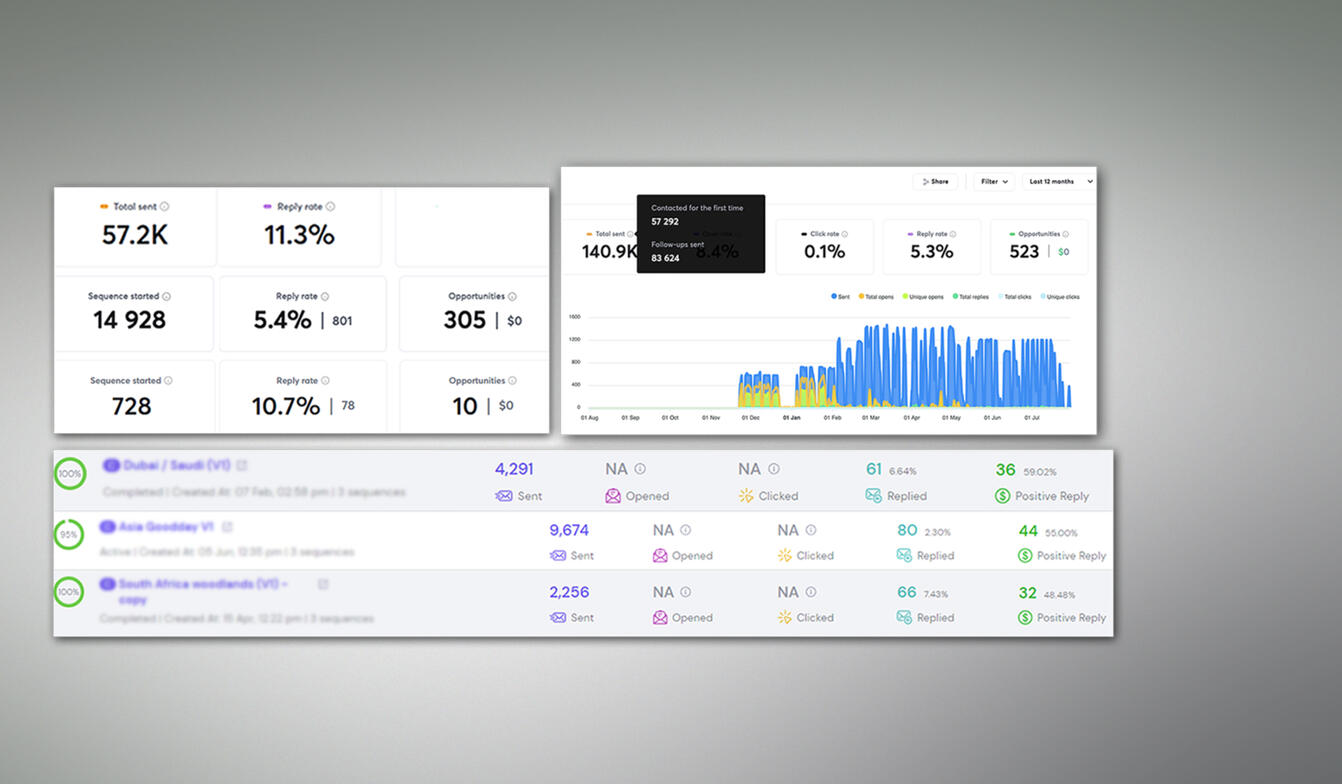
Task: Open the Filter dropdown
Action: (x=993, y=182)
